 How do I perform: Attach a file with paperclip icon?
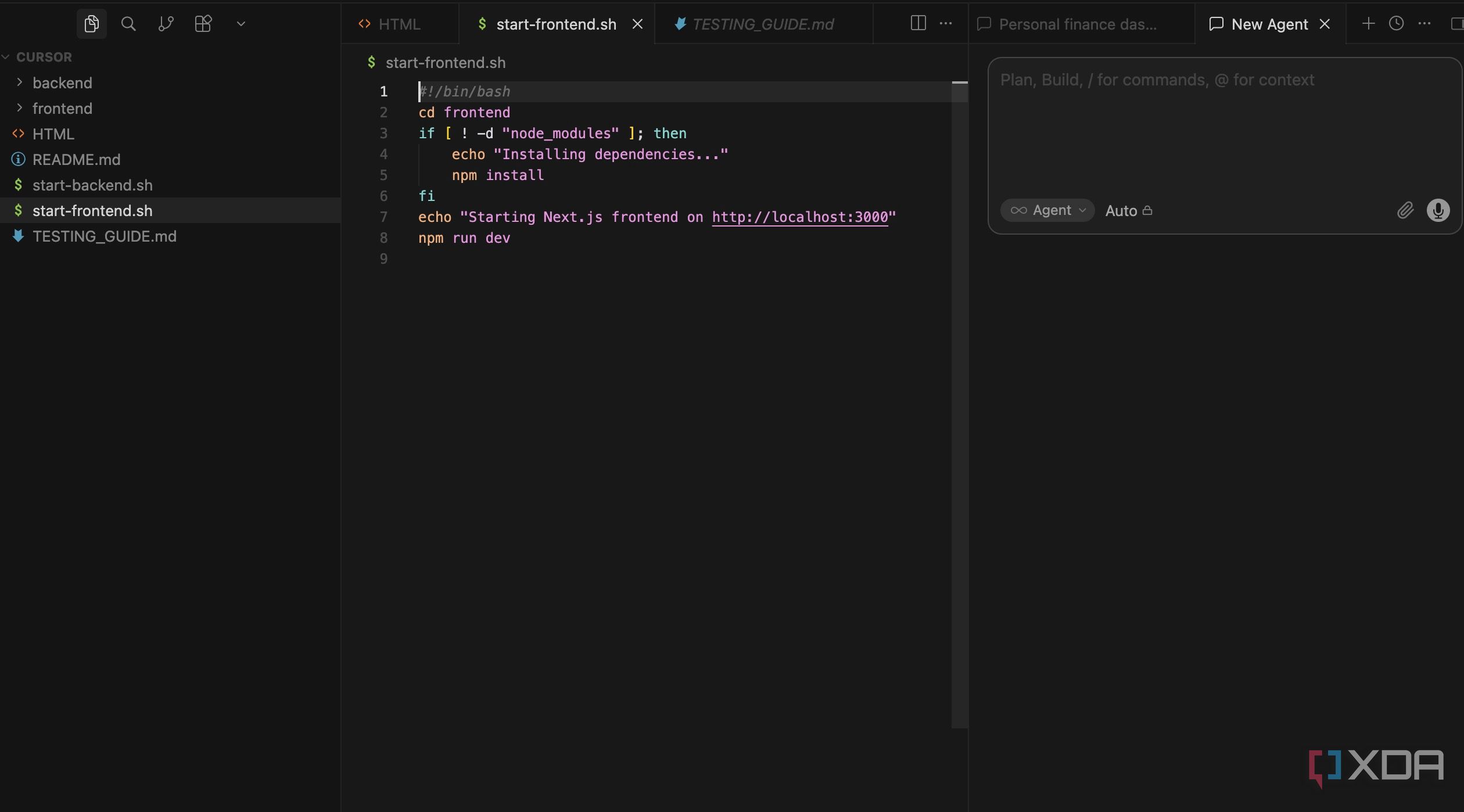1405,210
